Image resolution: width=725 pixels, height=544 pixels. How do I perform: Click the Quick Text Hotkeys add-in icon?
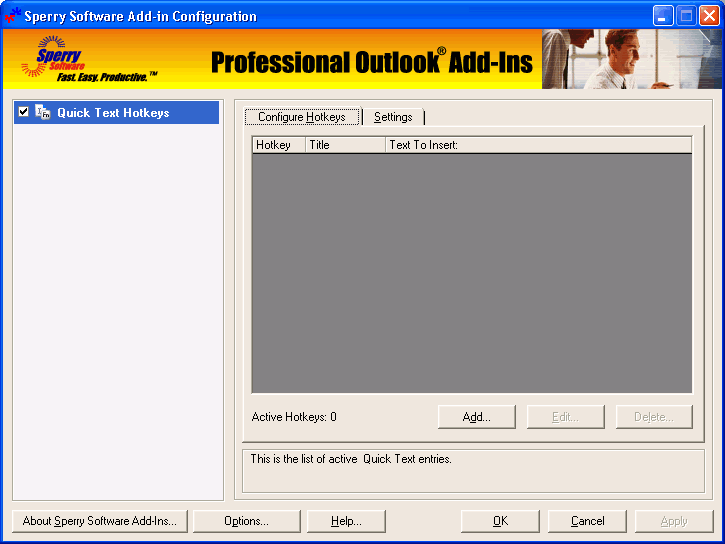click(x=43, y=112)
